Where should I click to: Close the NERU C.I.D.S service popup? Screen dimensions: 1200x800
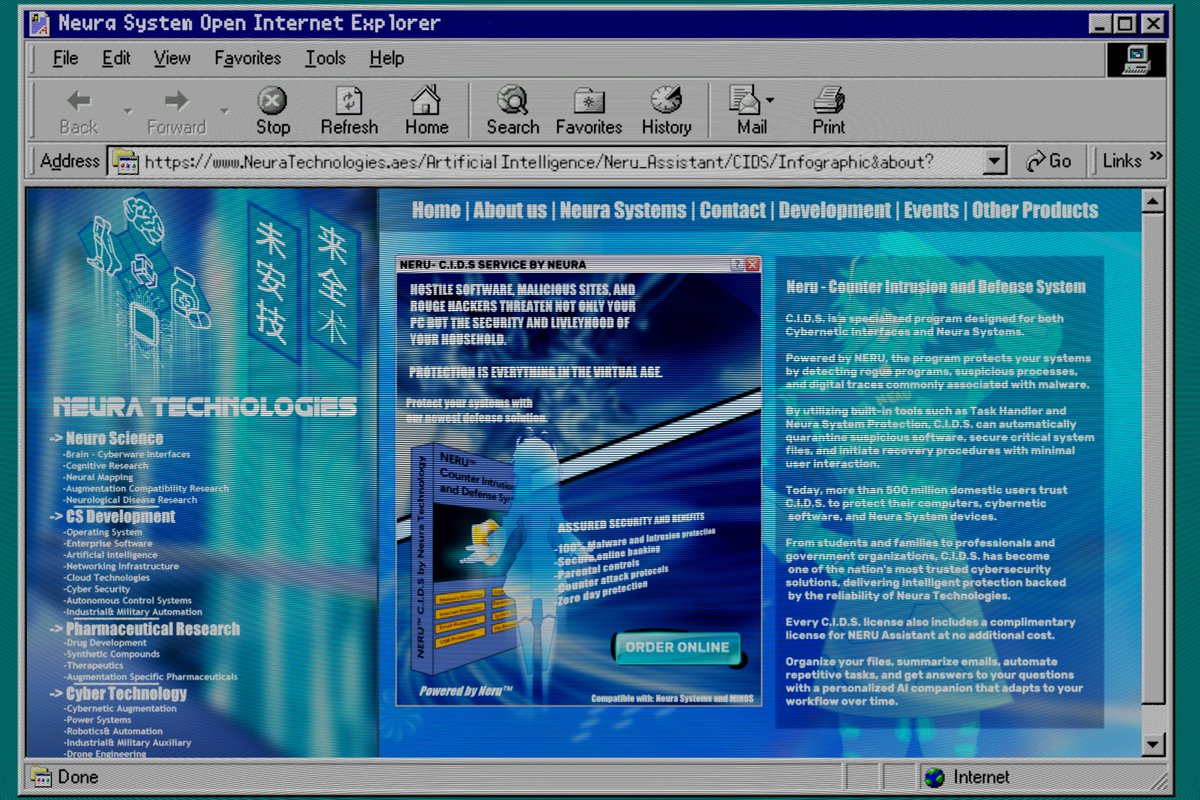pyautogui.click(x=752, y=265)
